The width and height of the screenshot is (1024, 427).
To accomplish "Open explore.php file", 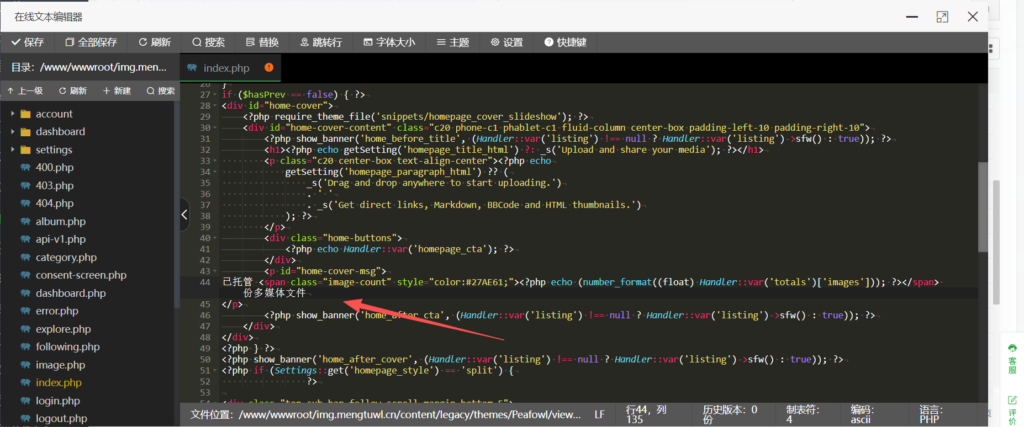I will [63, 329].
